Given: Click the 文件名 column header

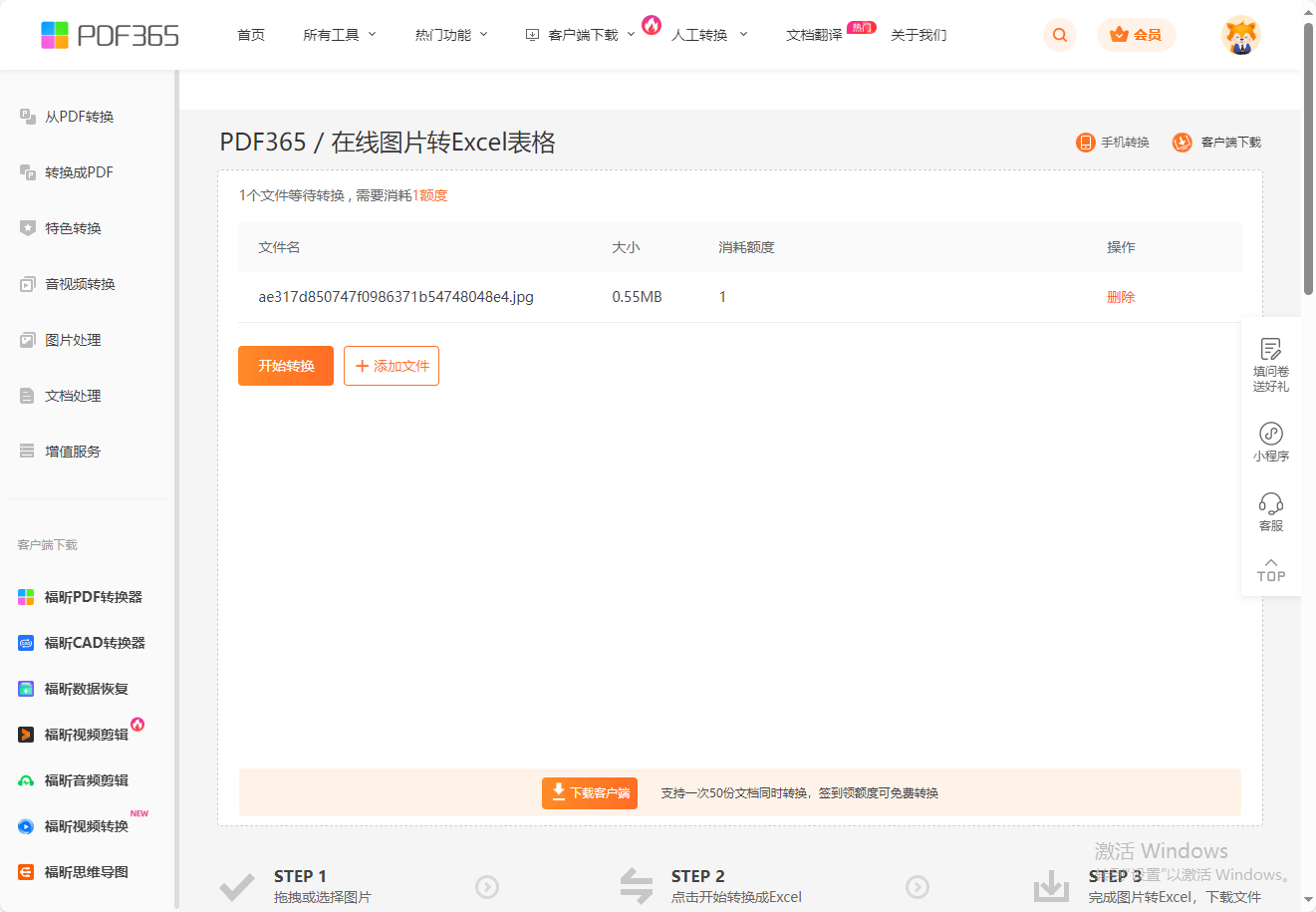Looking at the screenshot, I should (279, 247).
